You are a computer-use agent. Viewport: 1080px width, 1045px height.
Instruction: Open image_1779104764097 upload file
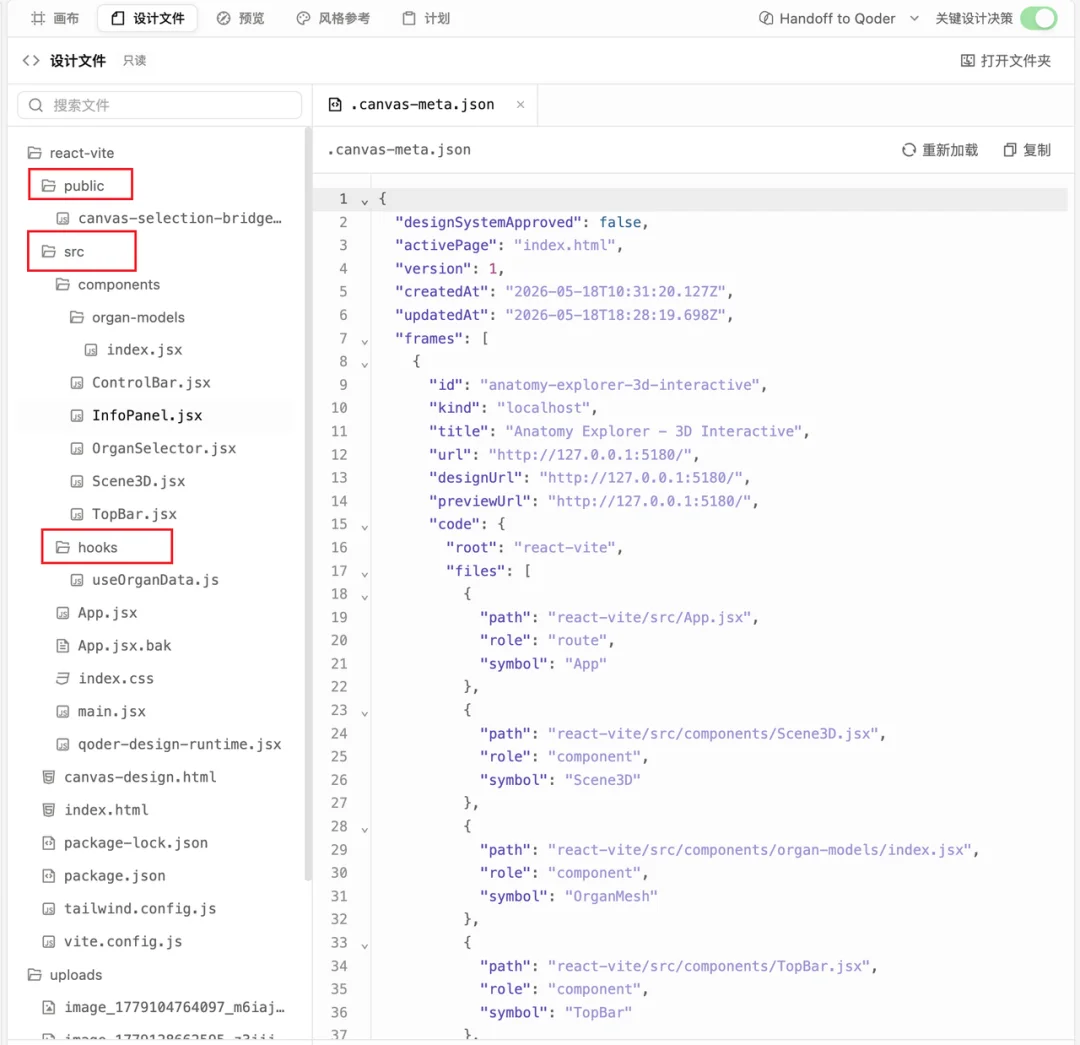[163, 1008]
